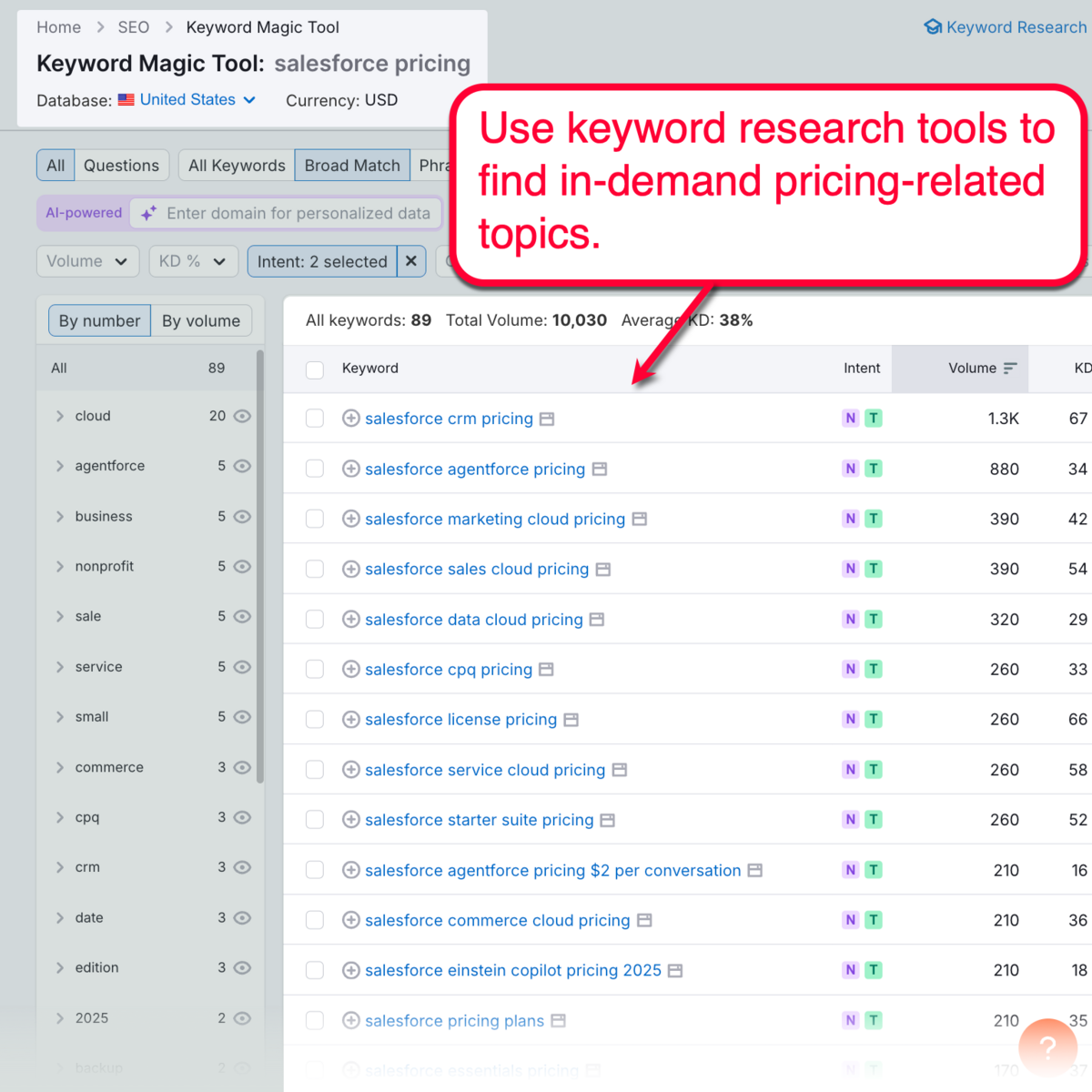Open the SERP preview icon for "salesforce agentforce pricing"
The width and height of the screenshot is (1092, 1092).
[x=599, y=469]
